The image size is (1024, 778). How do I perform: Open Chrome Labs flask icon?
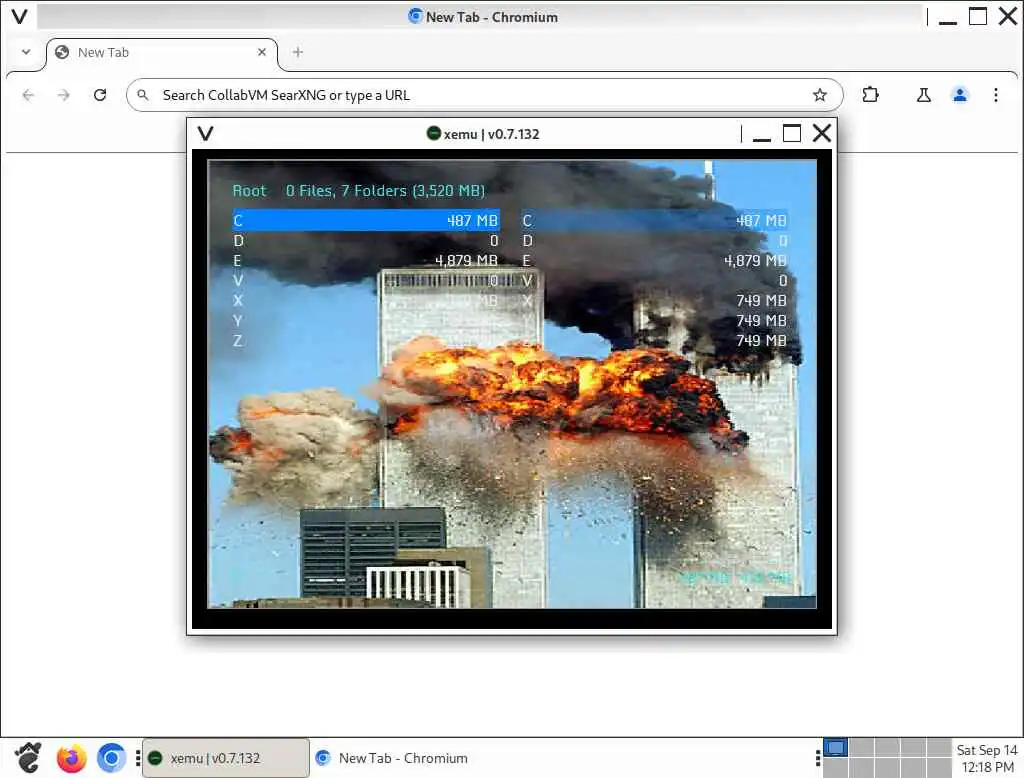tap(923, 95)
